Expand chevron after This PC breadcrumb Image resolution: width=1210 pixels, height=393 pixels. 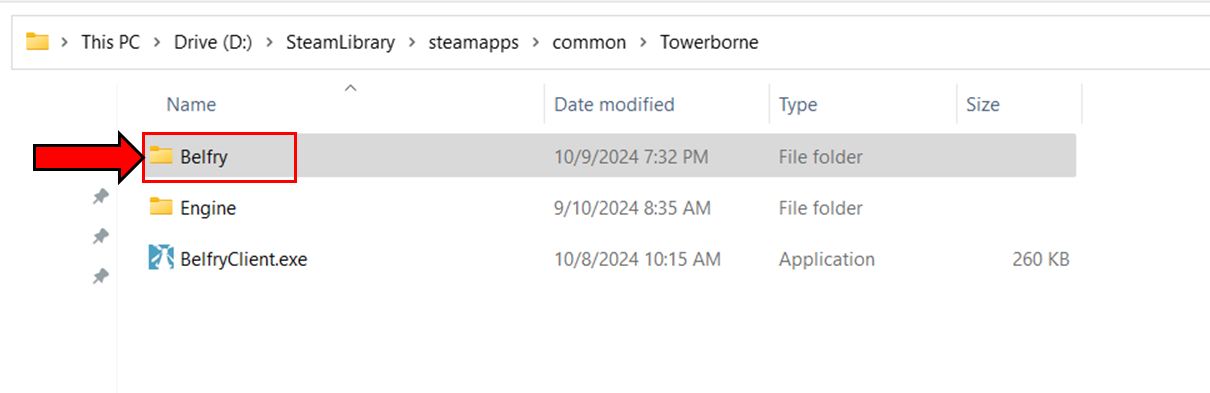pyautogui.click(x=158, y=42)
